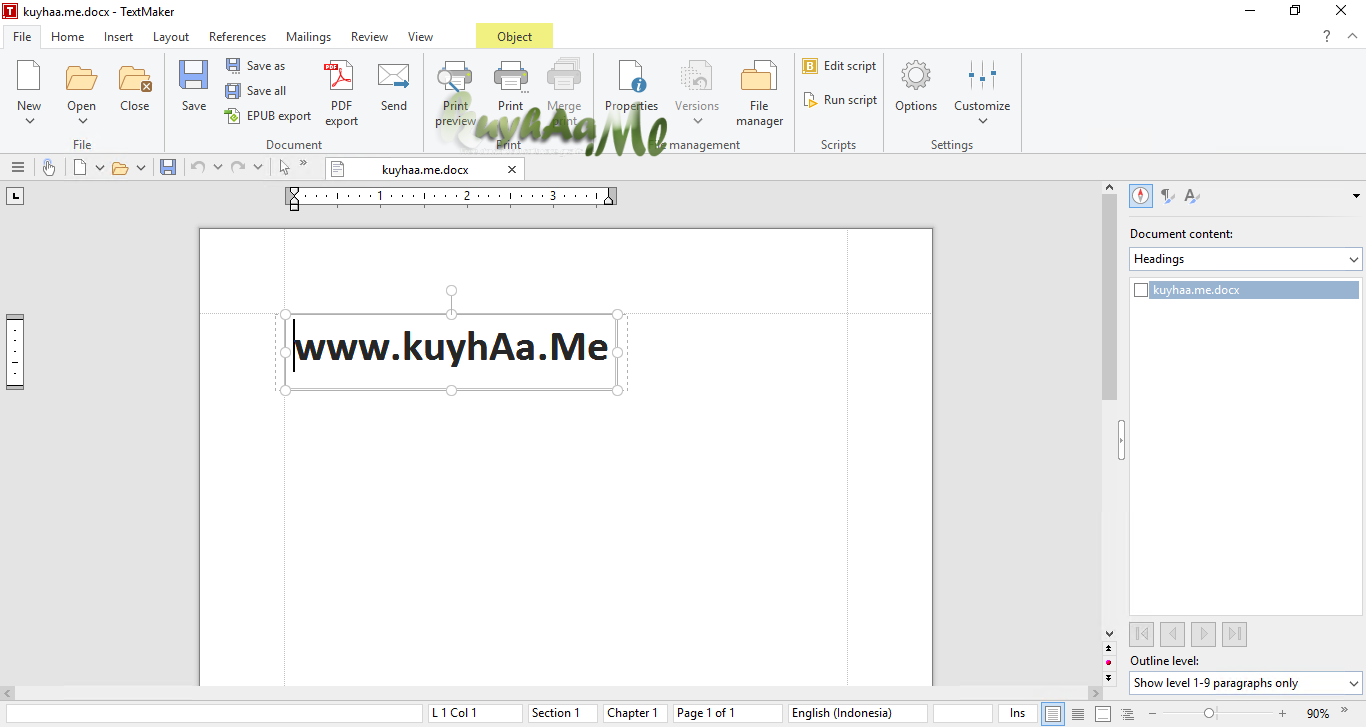
Task: Click the Redo arrow
Action: pyautogui.click(x=238, y=167)
